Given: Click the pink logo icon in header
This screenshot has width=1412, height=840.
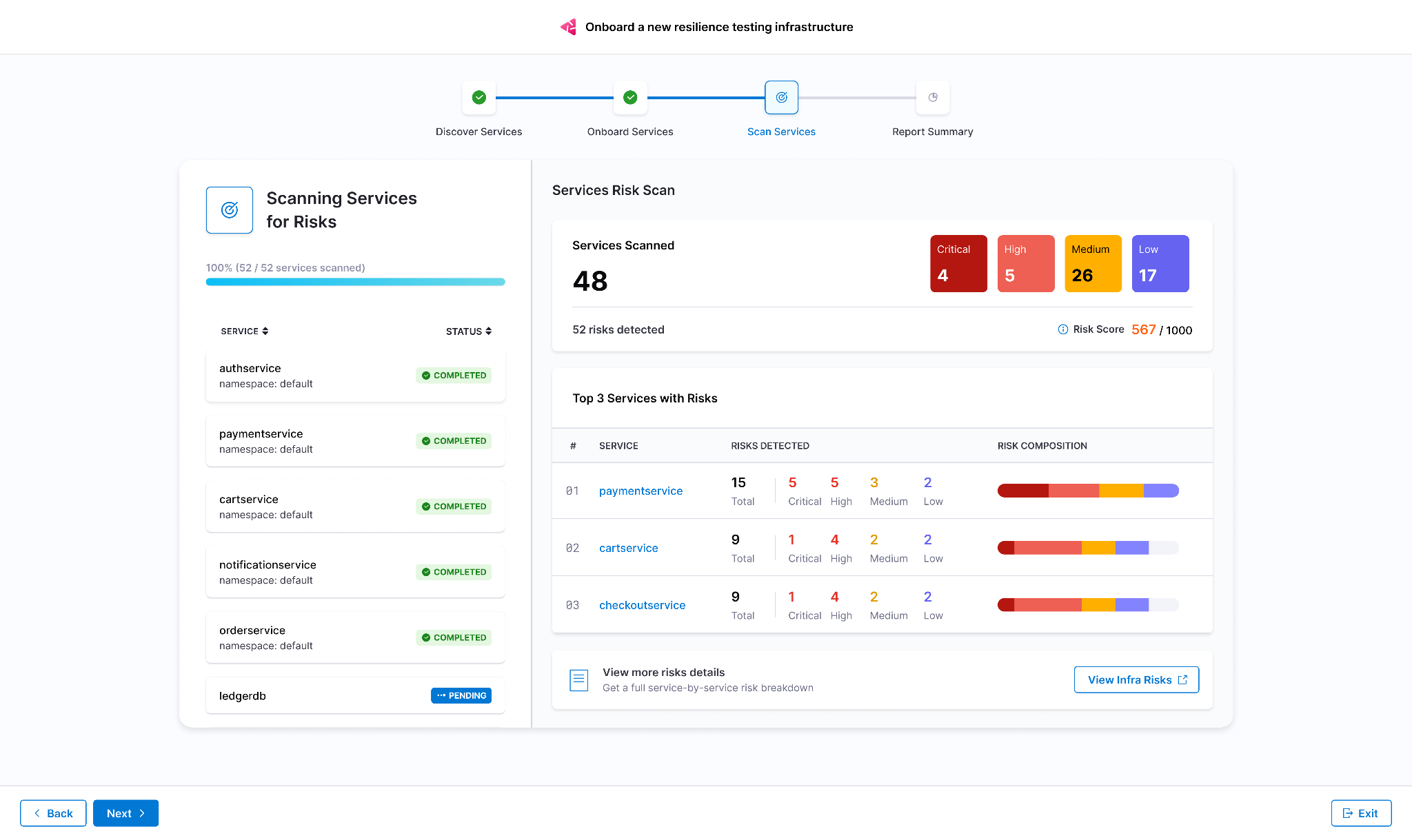Looking at the screenshot, I should [568, 27].
